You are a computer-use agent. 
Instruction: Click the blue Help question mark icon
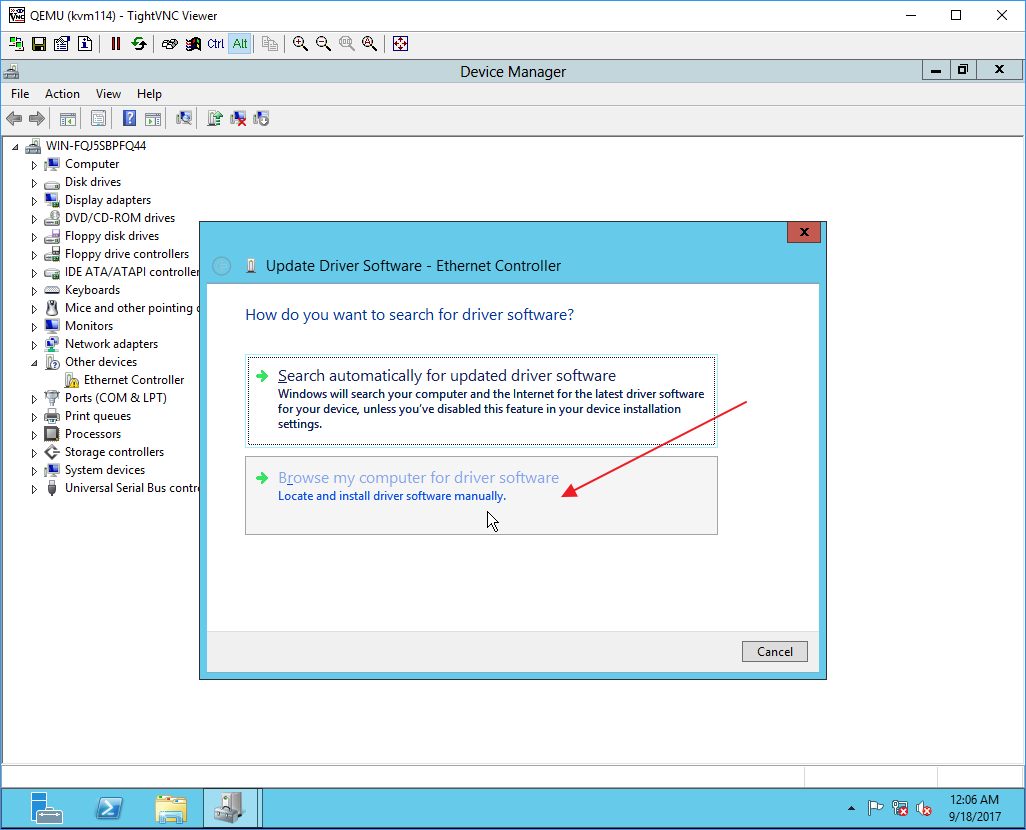pos(130,118)
